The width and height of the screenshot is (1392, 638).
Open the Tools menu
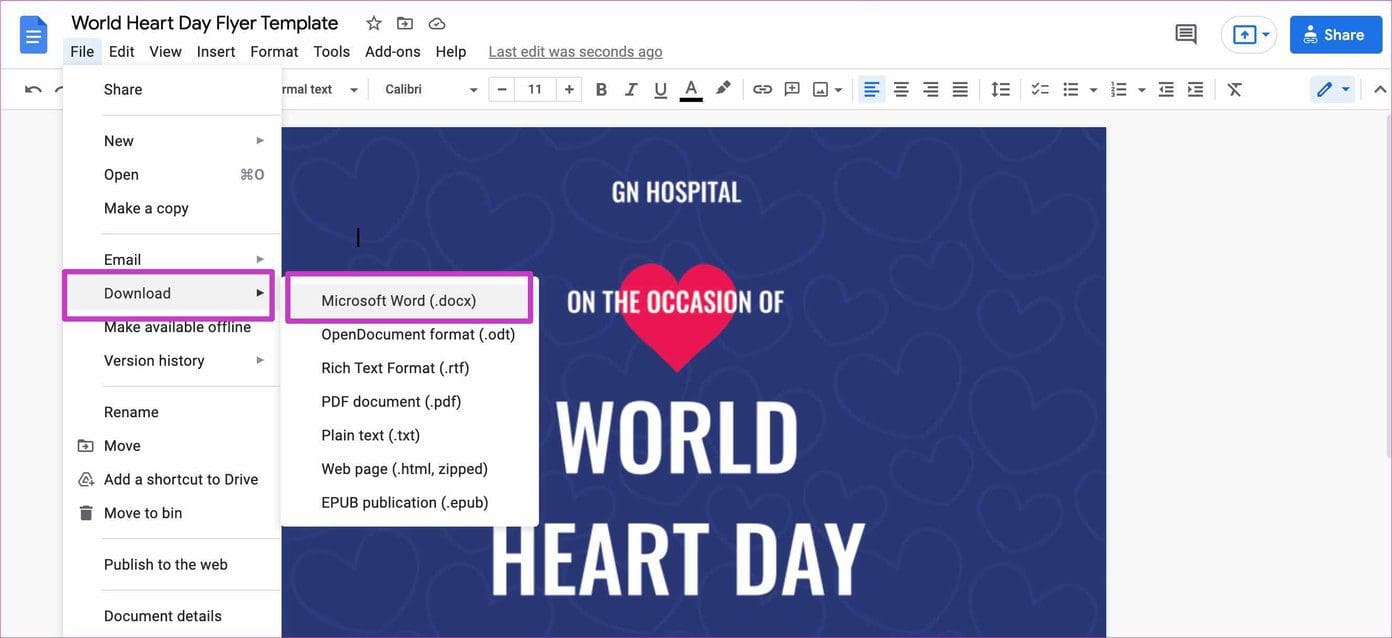click(331, 51)
